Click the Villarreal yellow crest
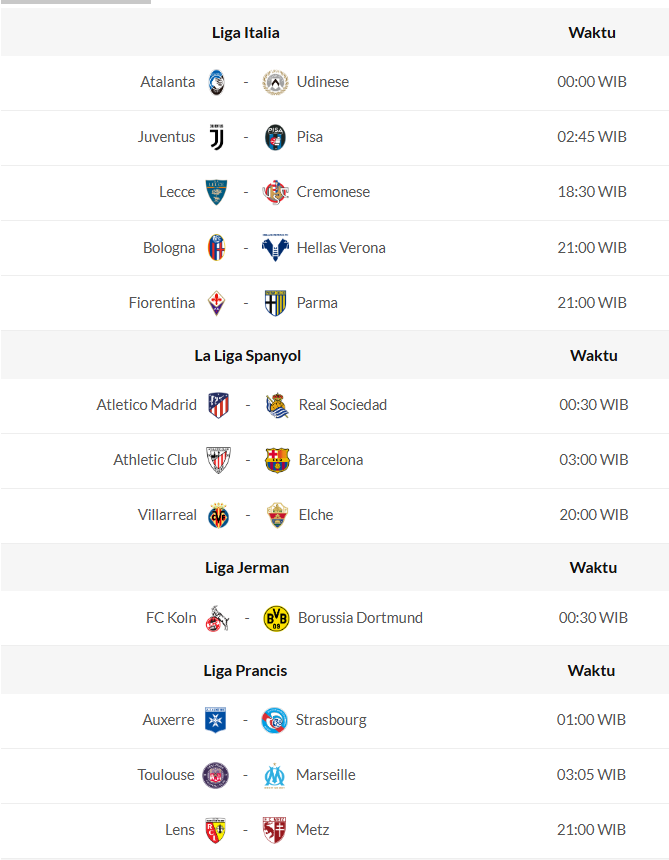Screen dimensions: 669x860 point(218,515)
